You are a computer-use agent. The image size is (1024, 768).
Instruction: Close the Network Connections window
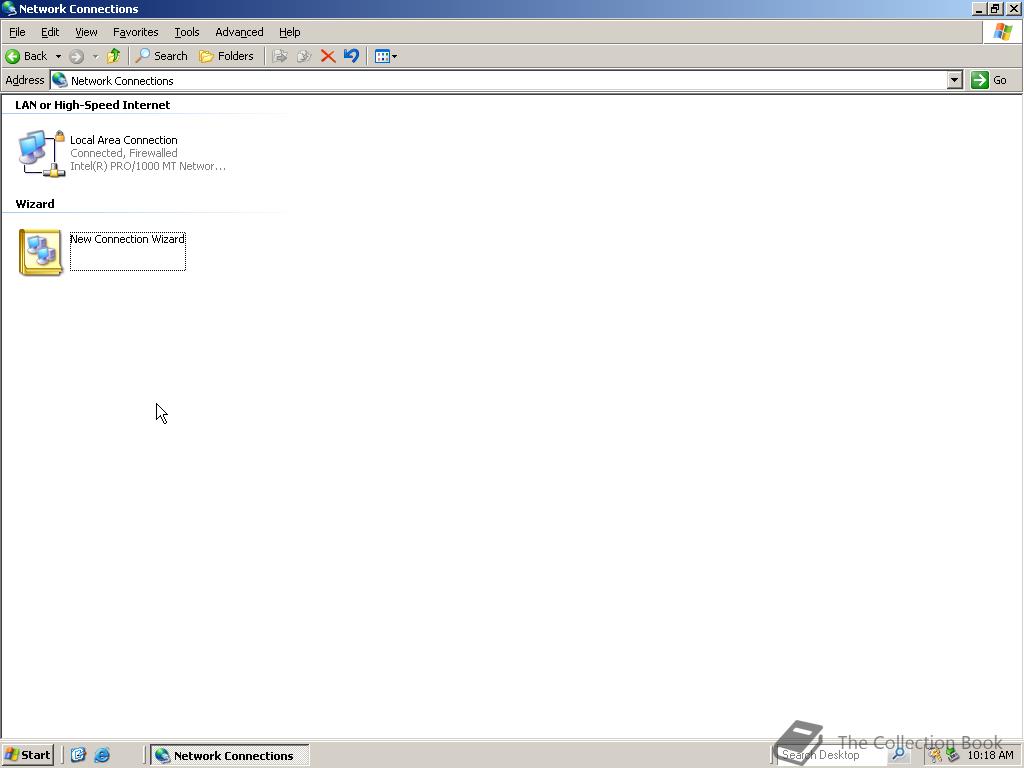click(x=1013, y=8)
